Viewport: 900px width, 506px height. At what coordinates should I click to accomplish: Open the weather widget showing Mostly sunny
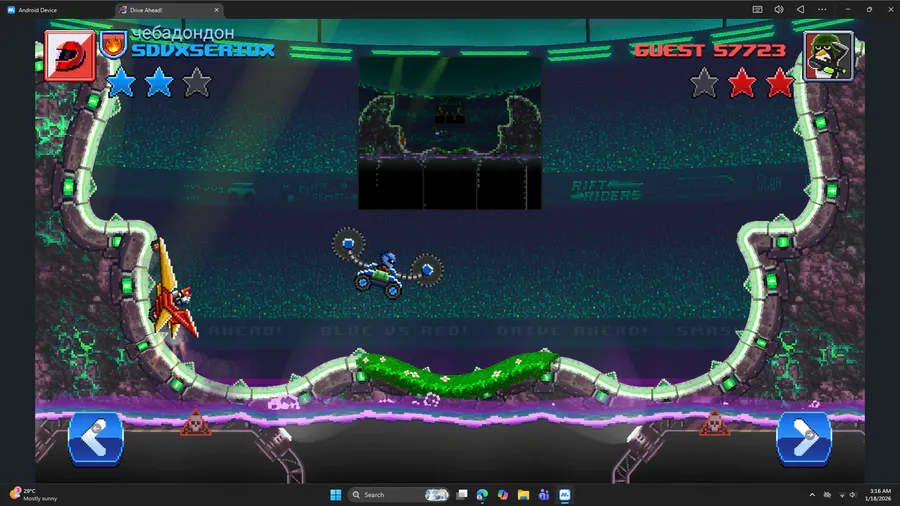coord(34,495)
